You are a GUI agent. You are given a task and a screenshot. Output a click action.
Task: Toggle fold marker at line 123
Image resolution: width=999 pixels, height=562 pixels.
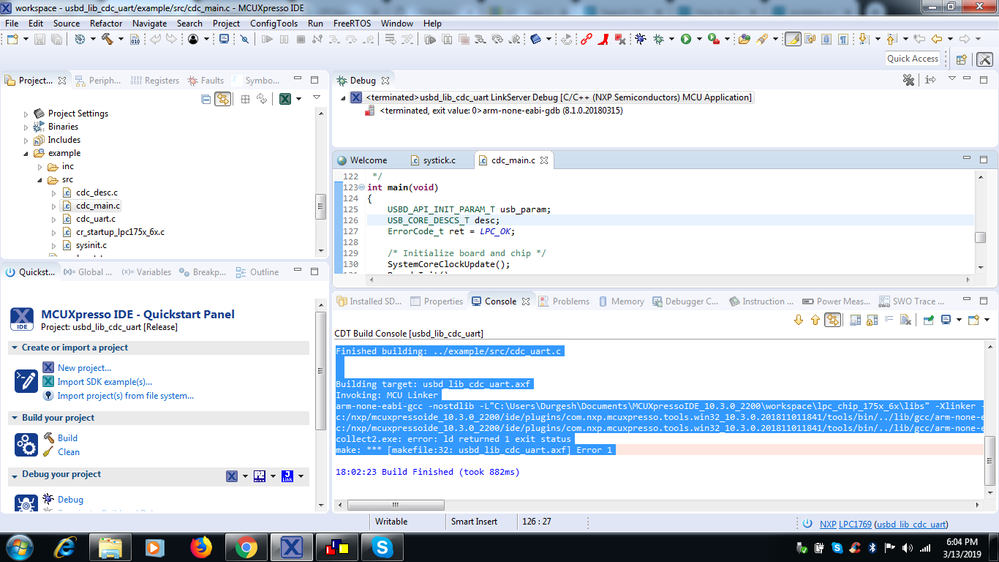[362, 187]
